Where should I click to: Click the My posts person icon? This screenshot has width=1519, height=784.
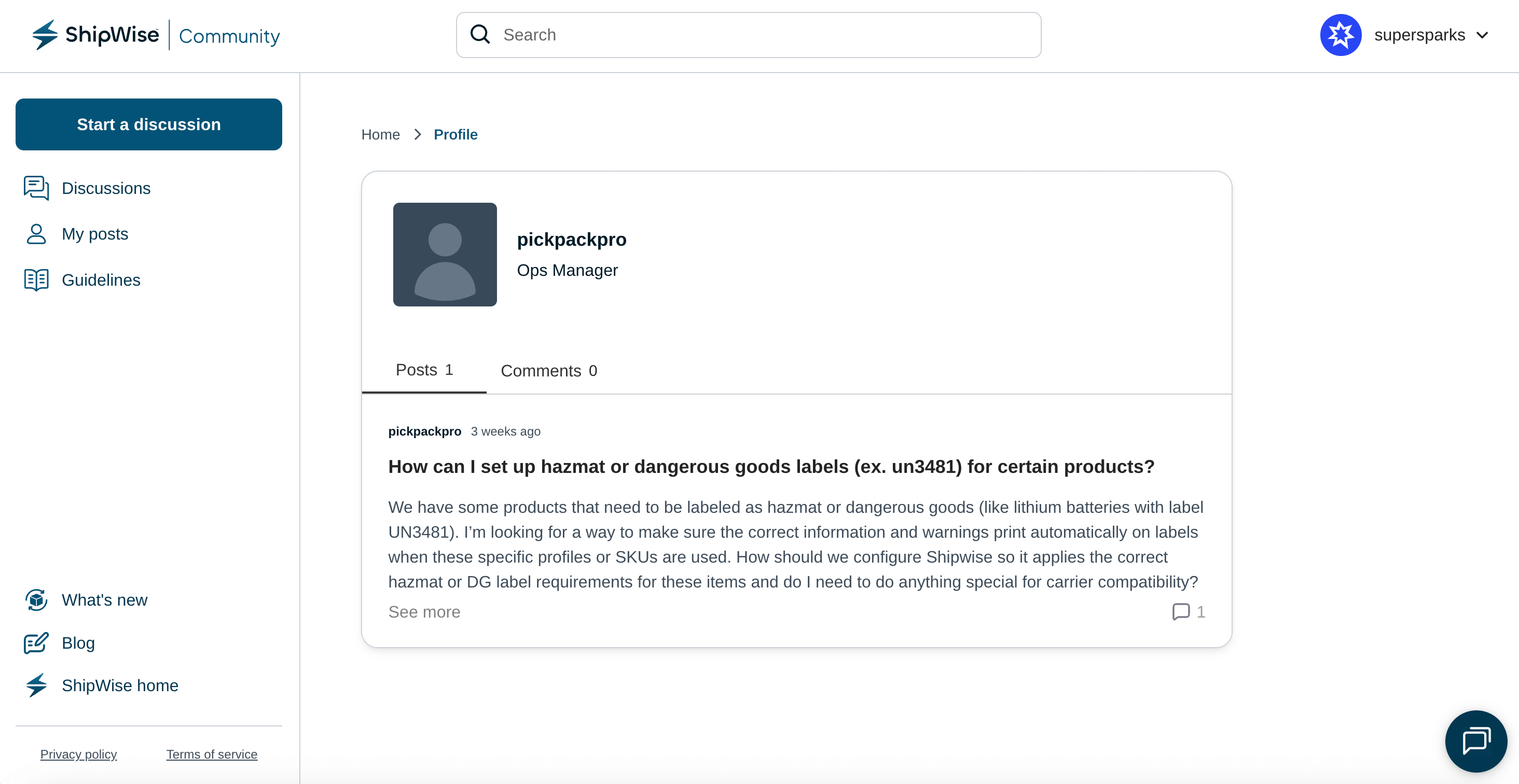pyautogui.click(x=36, y=234)
